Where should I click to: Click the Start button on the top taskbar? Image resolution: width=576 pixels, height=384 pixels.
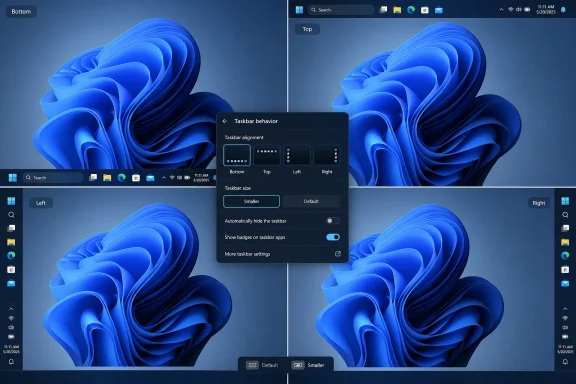point(299,10)
